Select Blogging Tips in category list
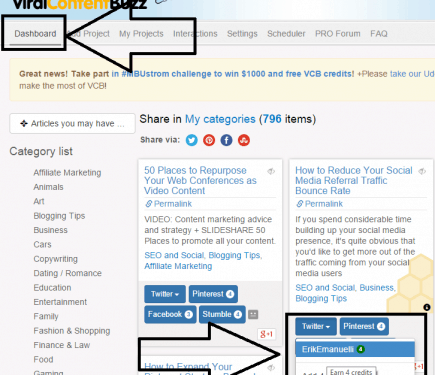 point(59,216)
